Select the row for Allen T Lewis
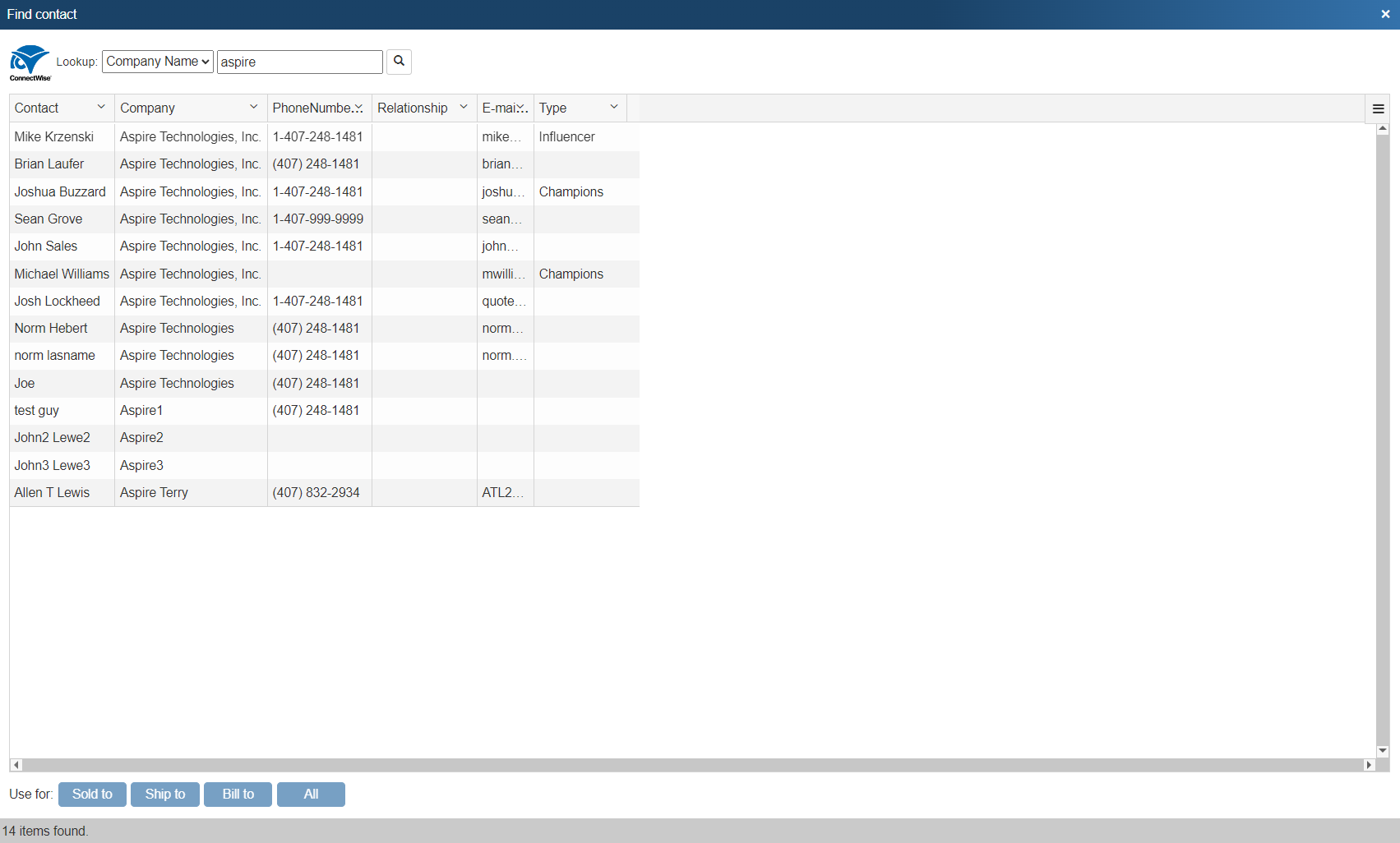 click(x=52, y=492)
